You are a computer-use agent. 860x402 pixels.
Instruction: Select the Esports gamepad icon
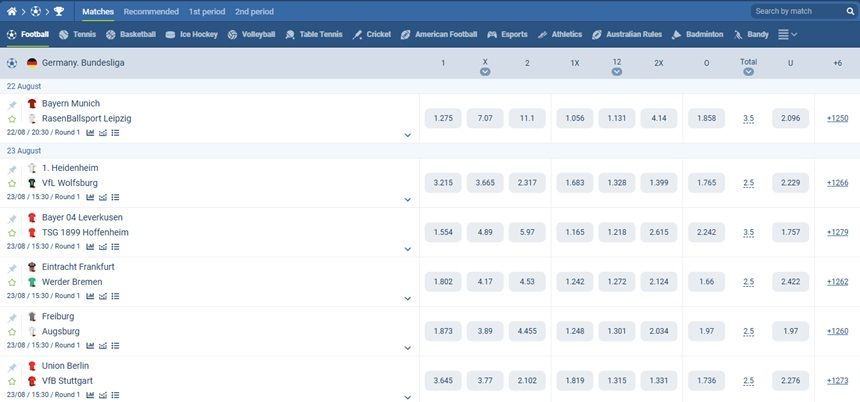pos(492,35)
